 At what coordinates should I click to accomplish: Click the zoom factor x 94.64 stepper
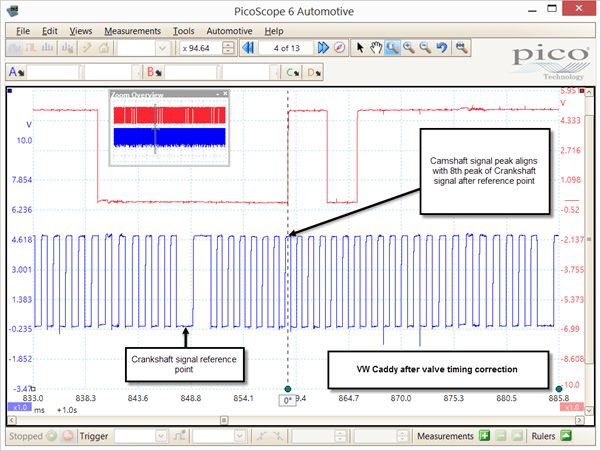pyautogui.click(x=228, y=48)
